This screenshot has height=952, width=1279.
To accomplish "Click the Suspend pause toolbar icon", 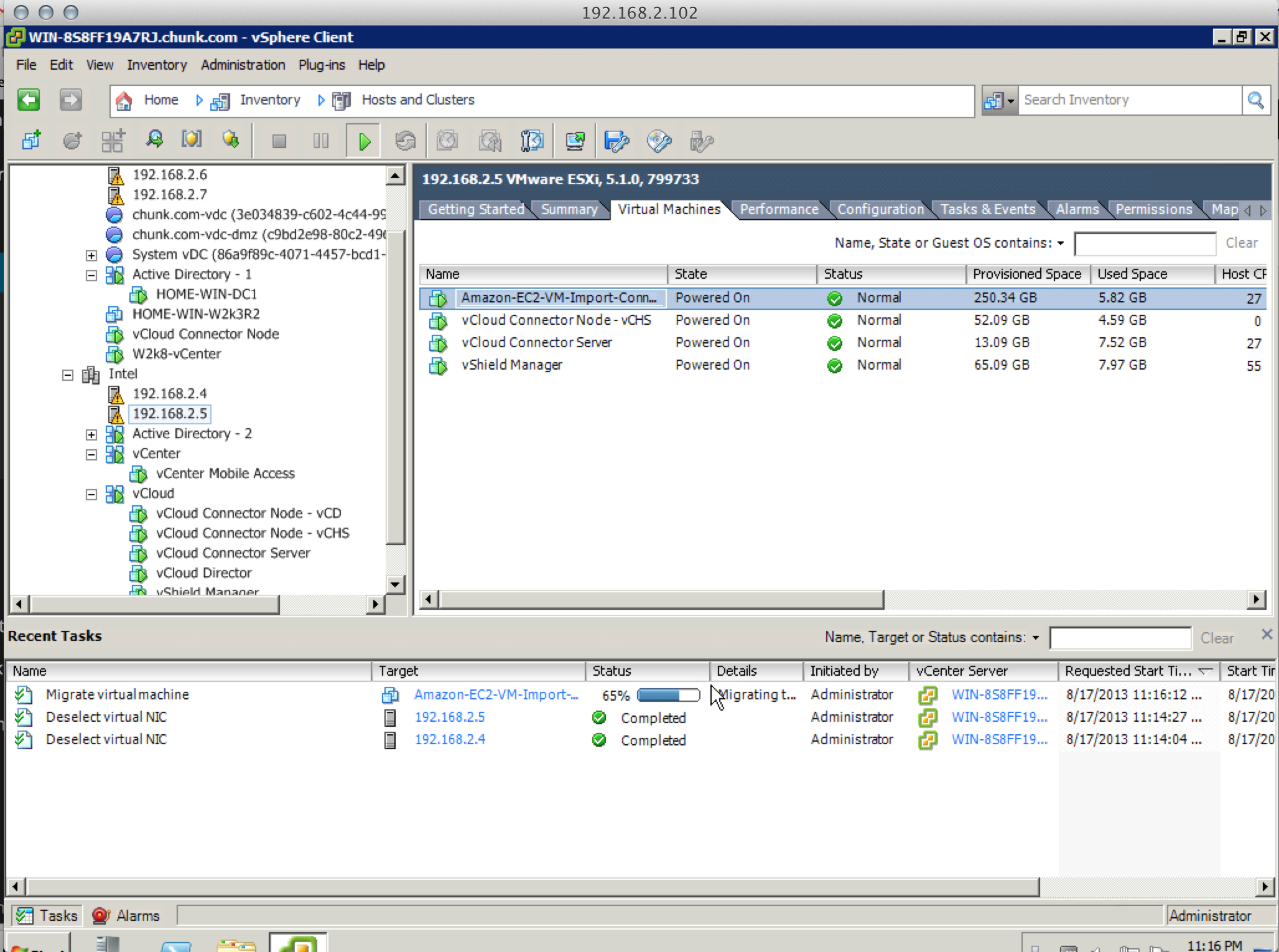I will click(321, 141).
